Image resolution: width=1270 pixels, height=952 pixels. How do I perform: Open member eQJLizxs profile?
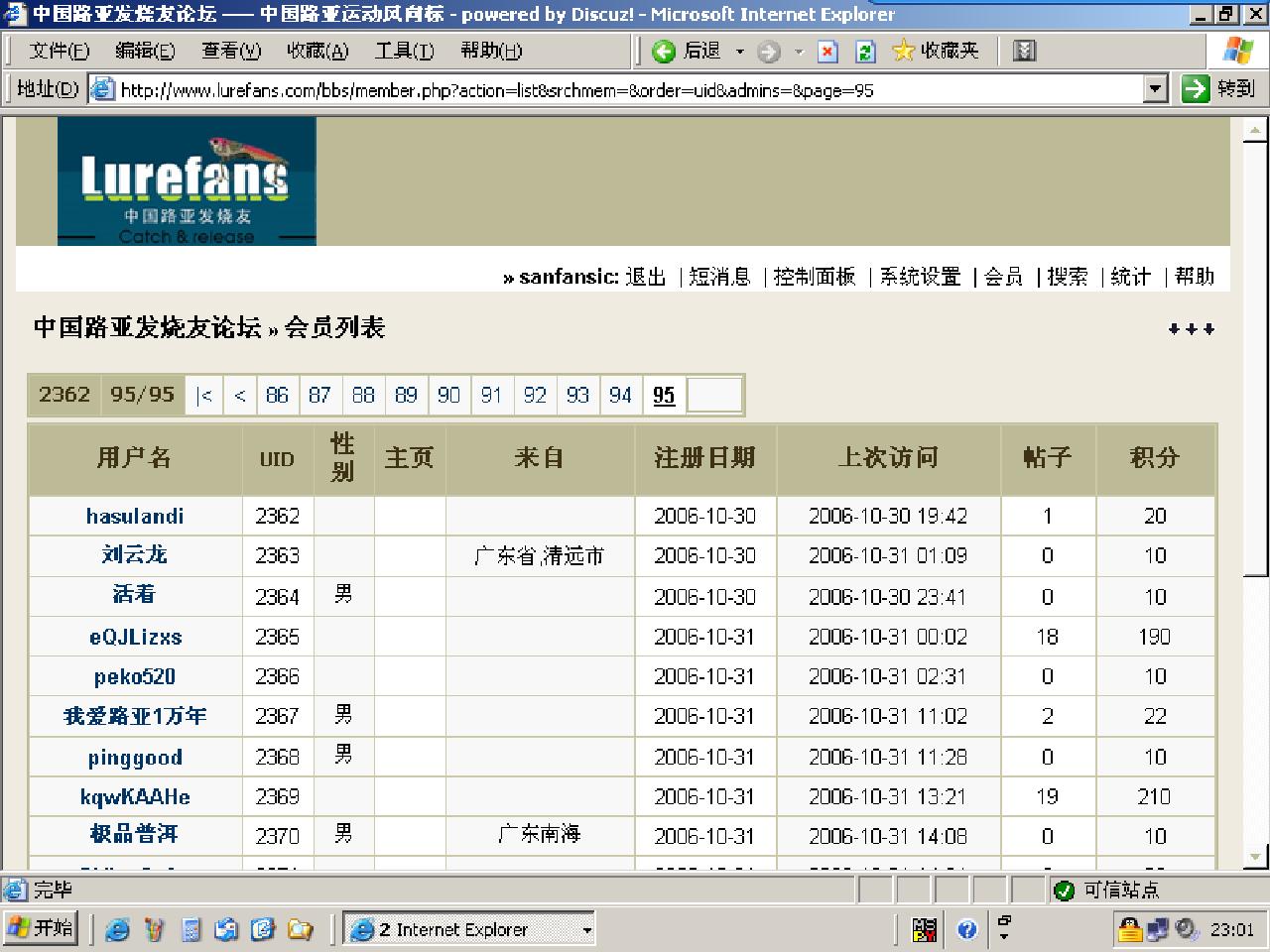coord(135,637)
